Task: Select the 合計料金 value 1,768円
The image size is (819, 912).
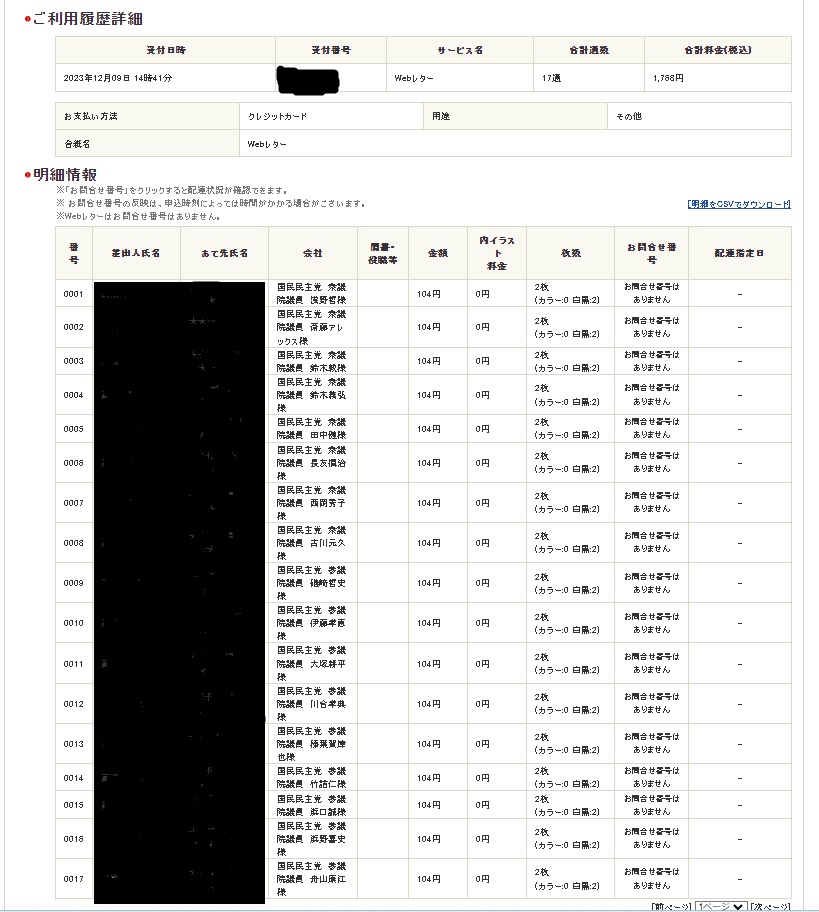Action: [668, 77]
